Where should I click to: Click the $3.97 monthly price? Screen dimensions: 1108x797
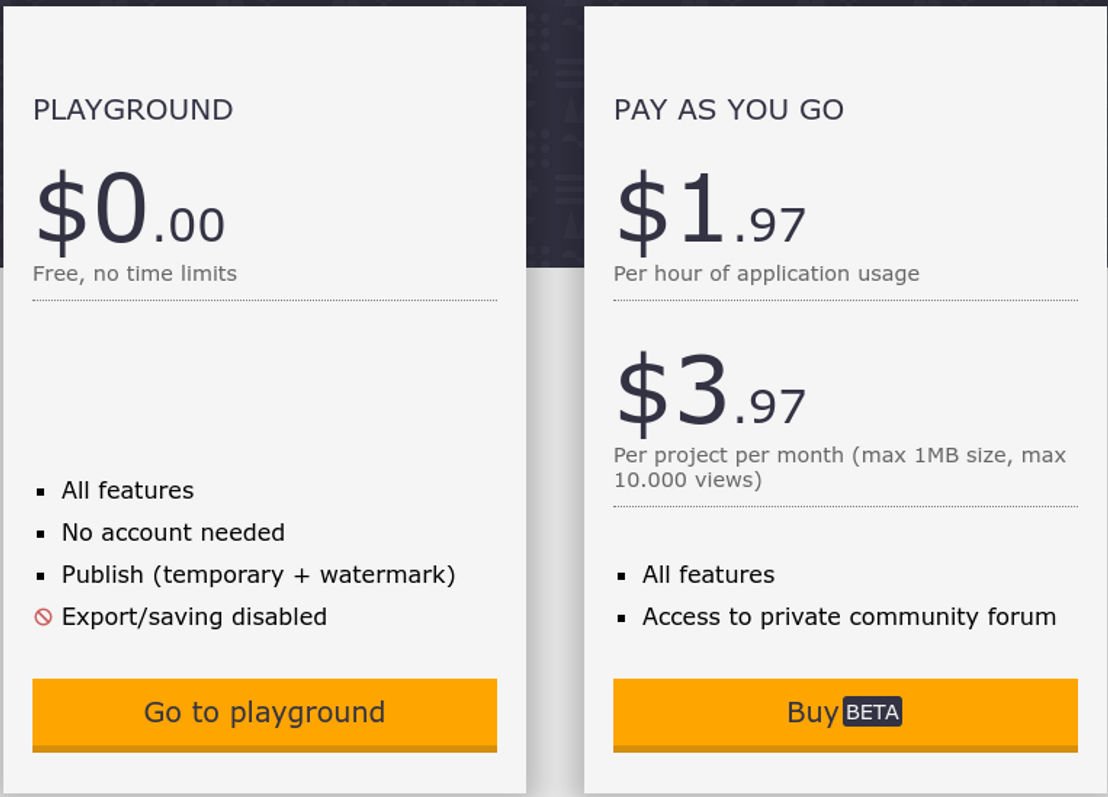pyautogui.click(x=711, y=393)
